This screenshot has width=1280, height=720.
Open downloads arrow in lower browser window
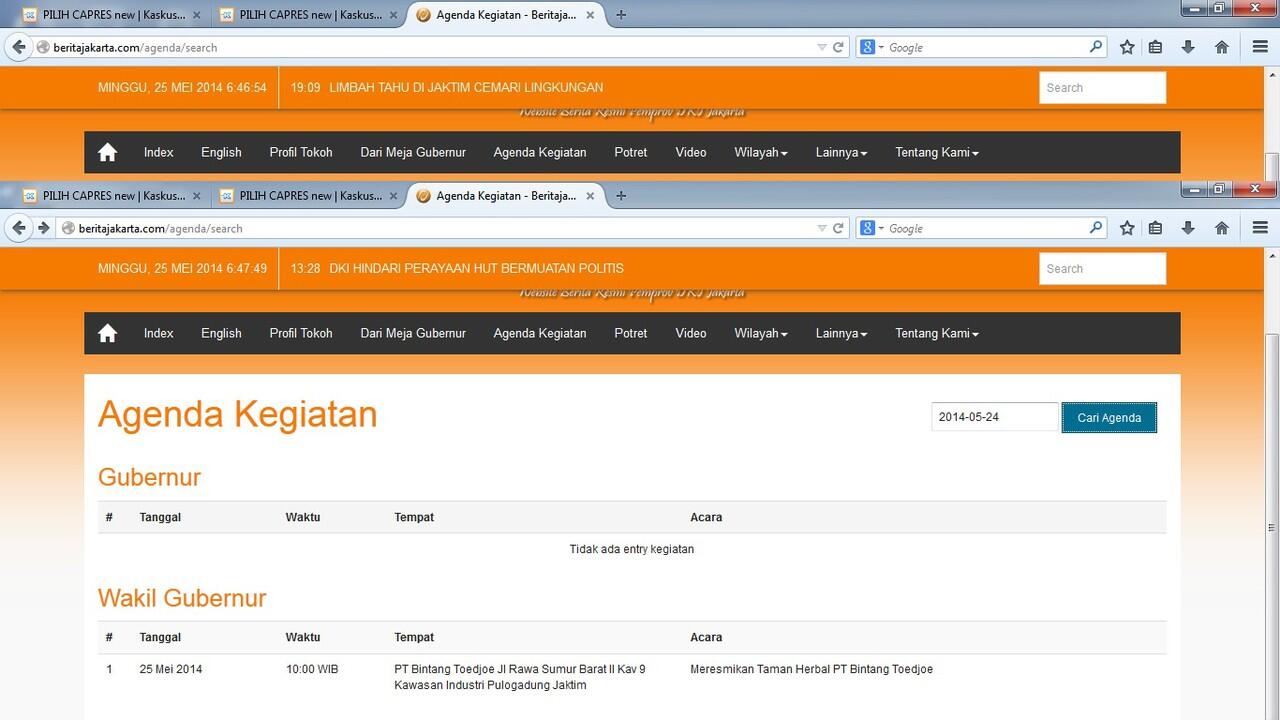pyautogui.click(x=1188, y=228)
